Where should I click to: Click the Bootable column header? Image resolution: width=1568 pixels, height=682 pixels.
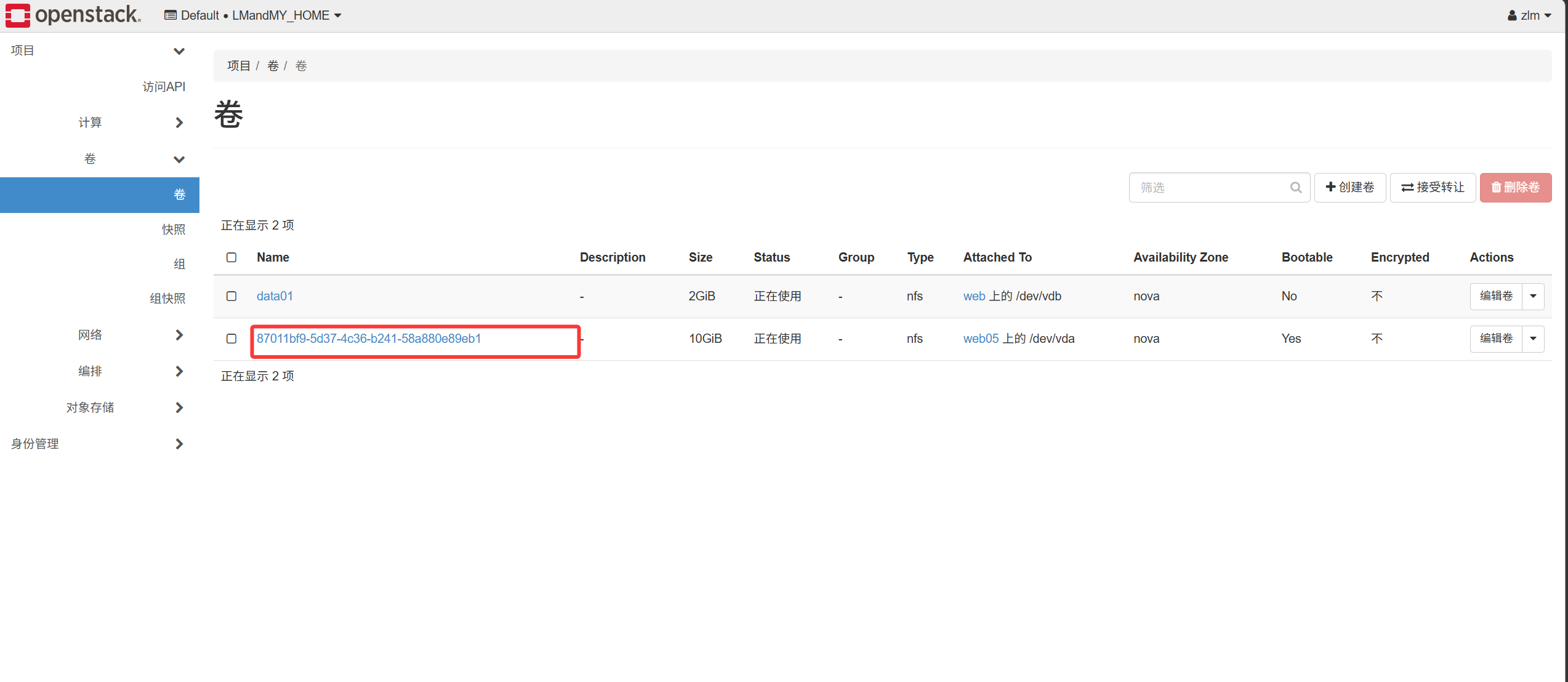pyautogui.click(x=1307, y=257)
